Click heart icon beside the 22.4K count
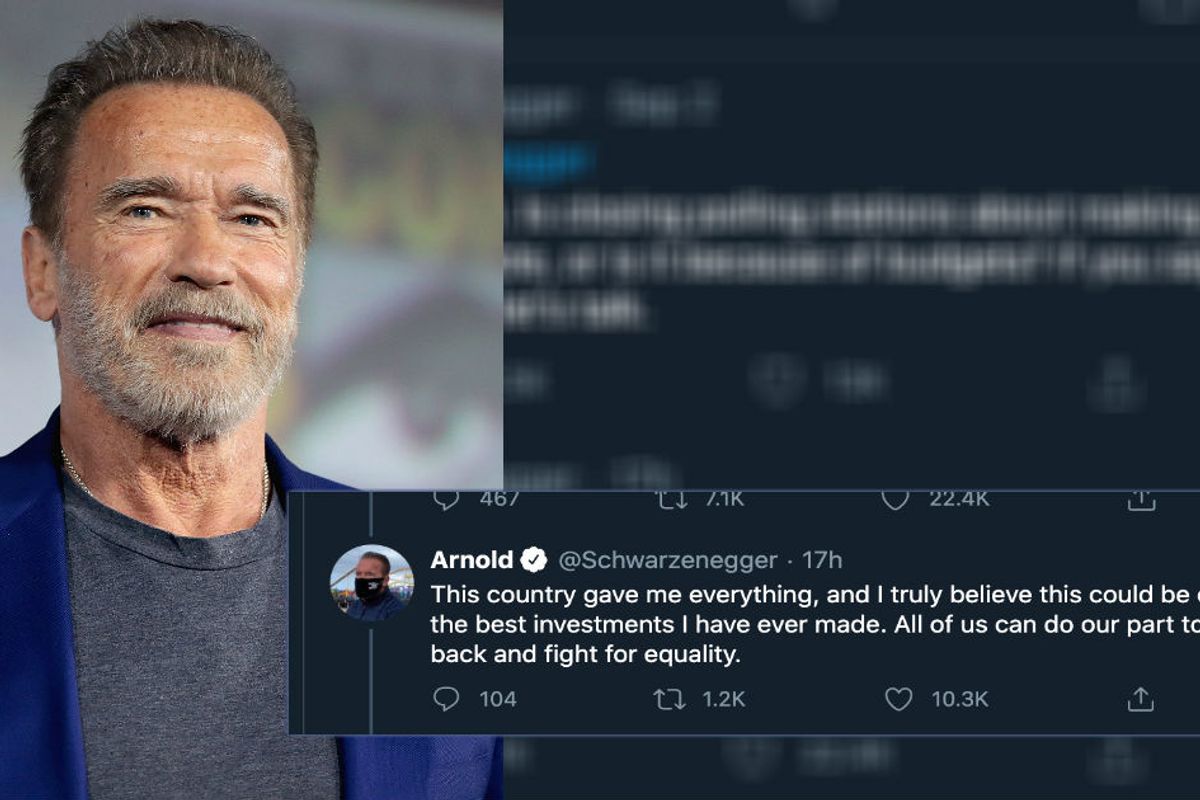Viewport: 1200px width, 800px height. pyautogui.click(x=895, y=499)
